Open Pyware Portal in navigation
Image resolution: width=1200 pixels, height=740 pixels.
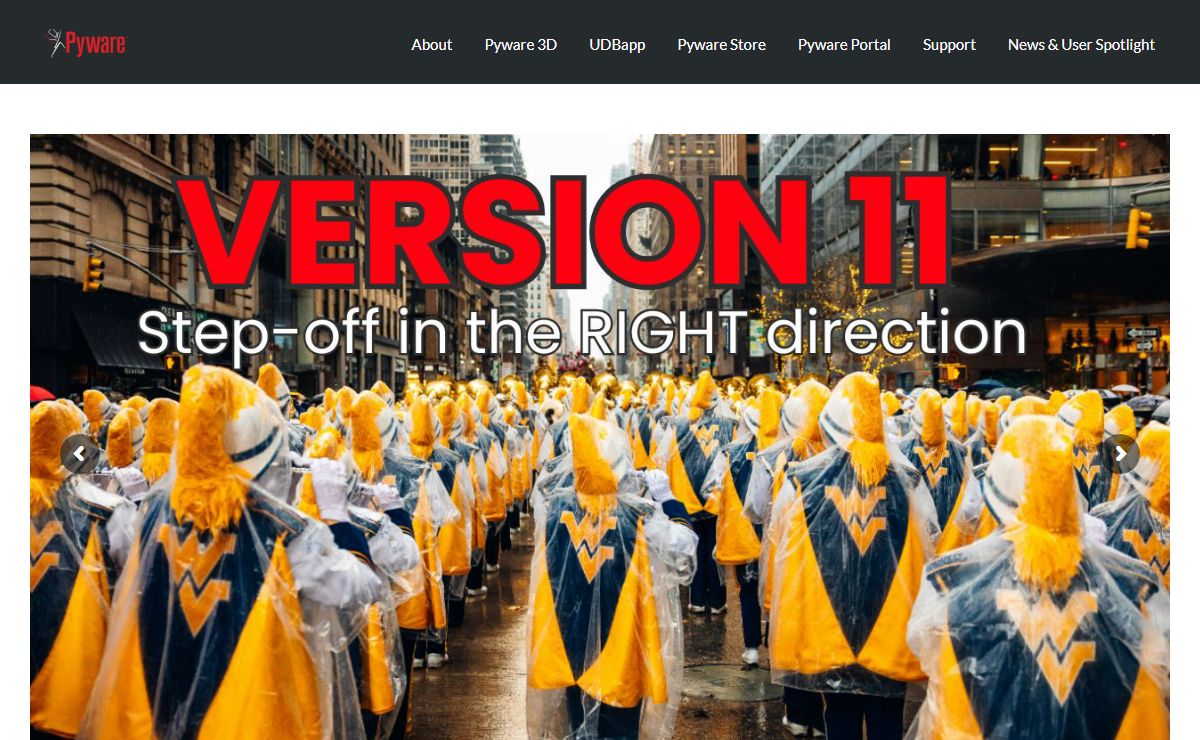click(844, 44)
